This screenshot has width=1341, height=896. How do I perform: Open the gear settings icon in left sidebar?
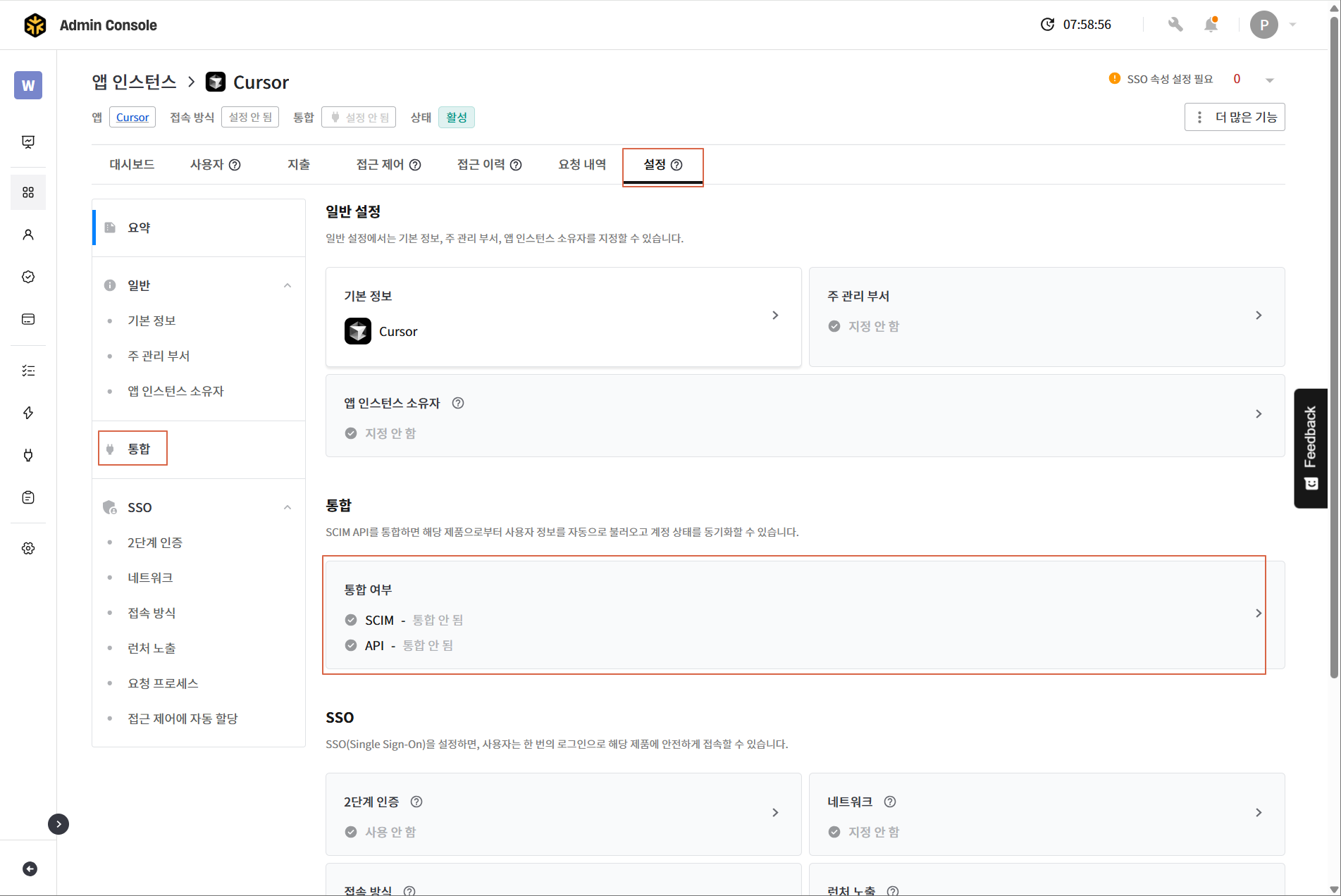28,548
